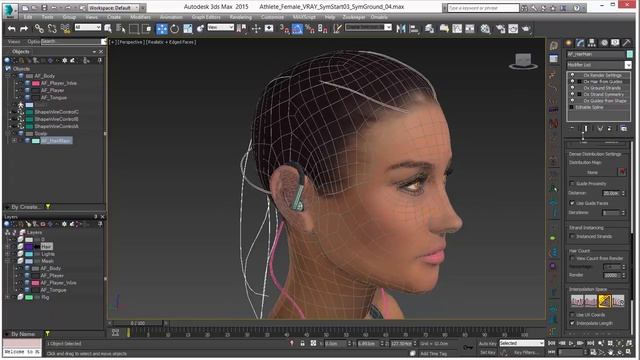Open the Graph Editors menu
640x360 pixels.
(x=206, y=17)
